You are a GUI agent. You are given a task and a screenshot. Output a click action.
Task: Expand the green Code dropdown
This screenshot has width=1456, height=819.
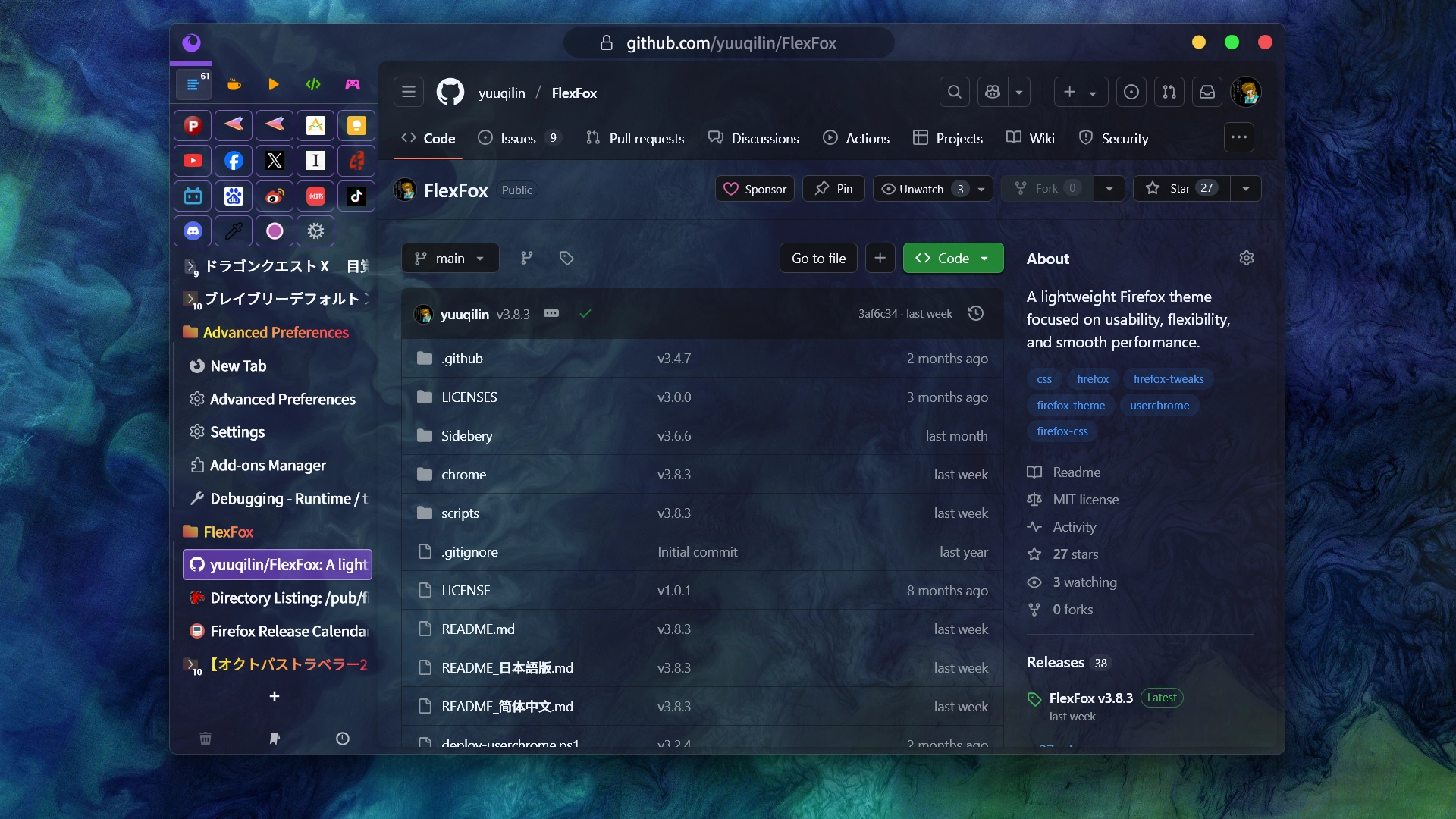(953, 259)
